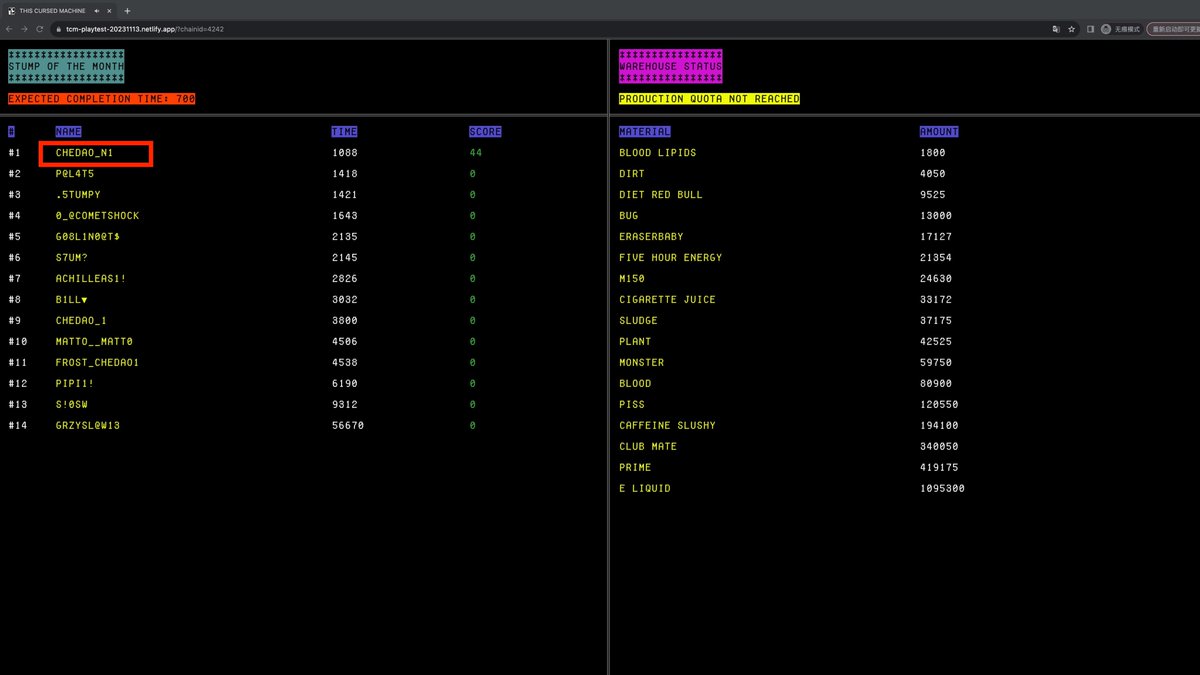Click the ERASERBABY material

pos(651,237)
